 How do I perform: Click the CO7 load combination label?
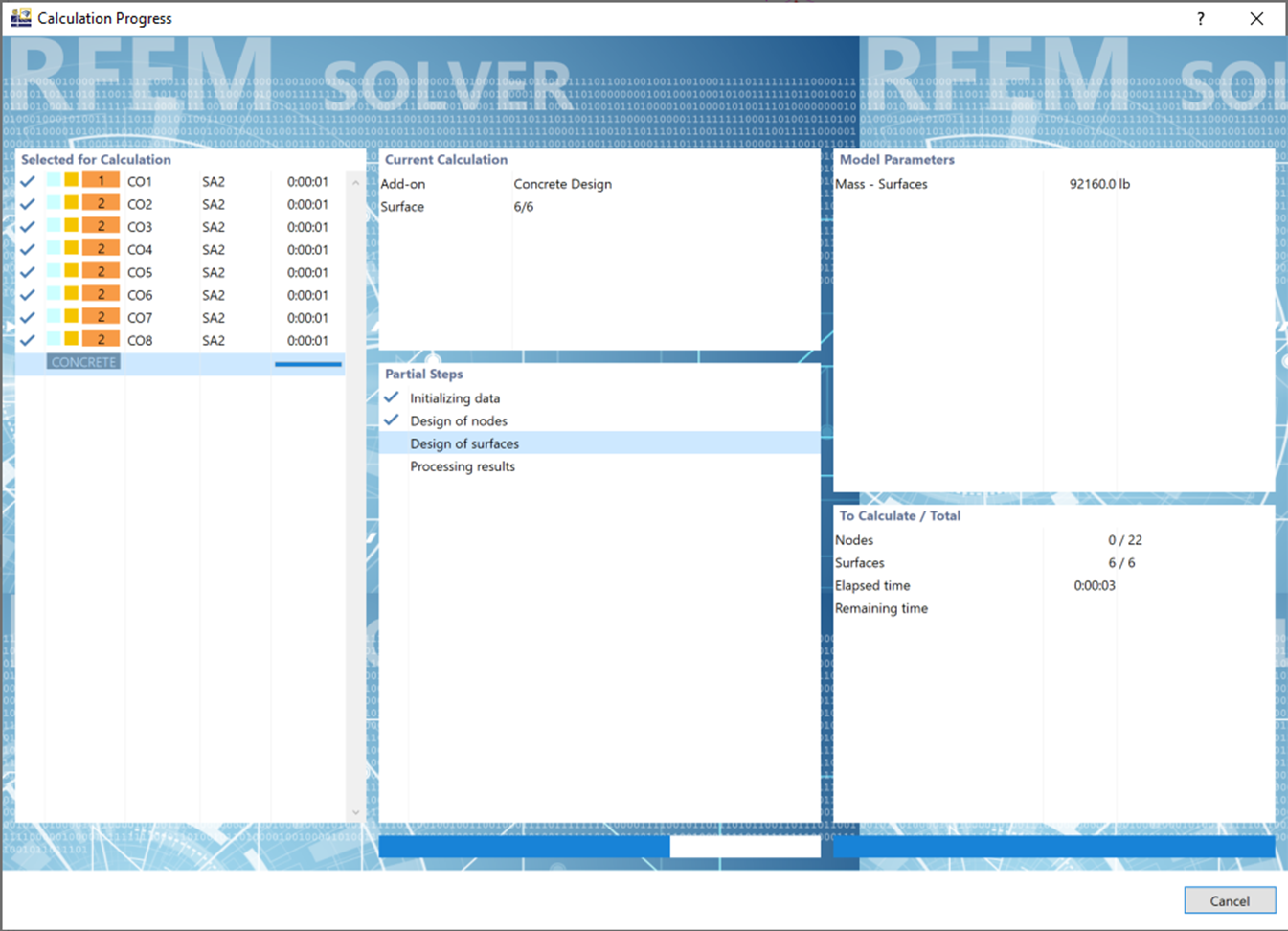140,318
